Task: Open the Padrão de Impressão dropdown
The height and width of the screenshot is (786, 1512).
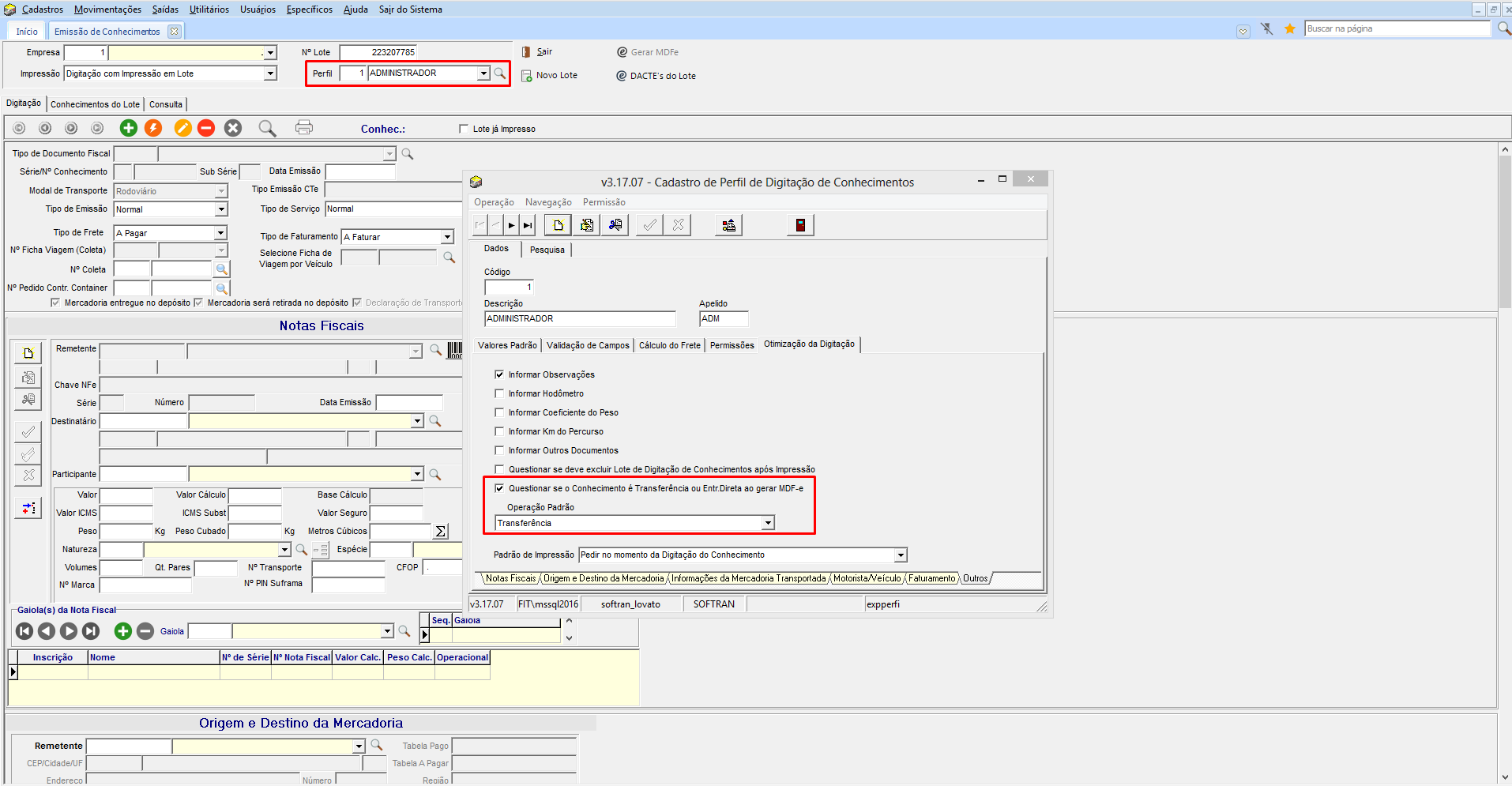Action: [901, 555]
